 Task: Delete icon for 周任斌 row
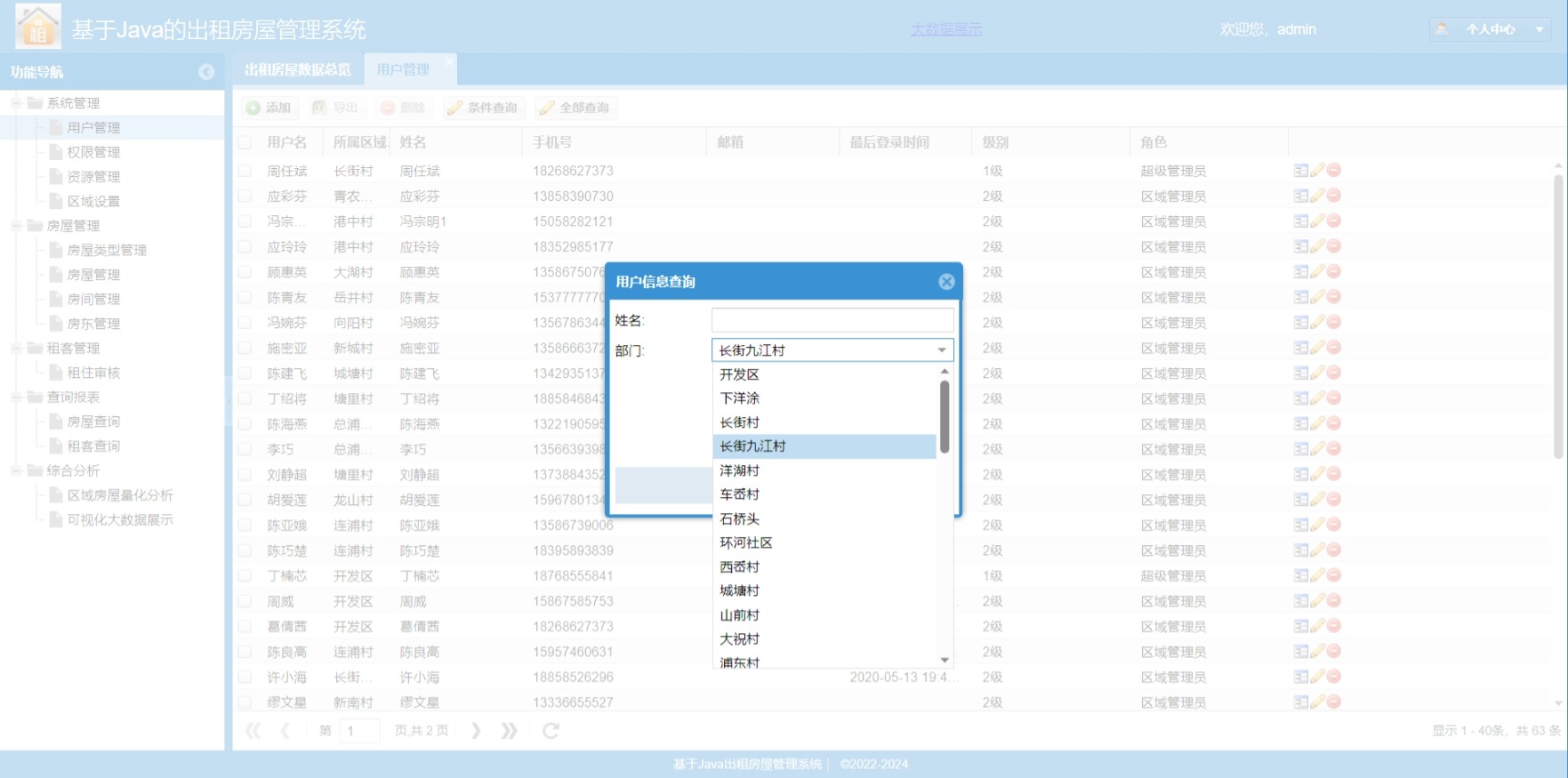coord(1334,170)
